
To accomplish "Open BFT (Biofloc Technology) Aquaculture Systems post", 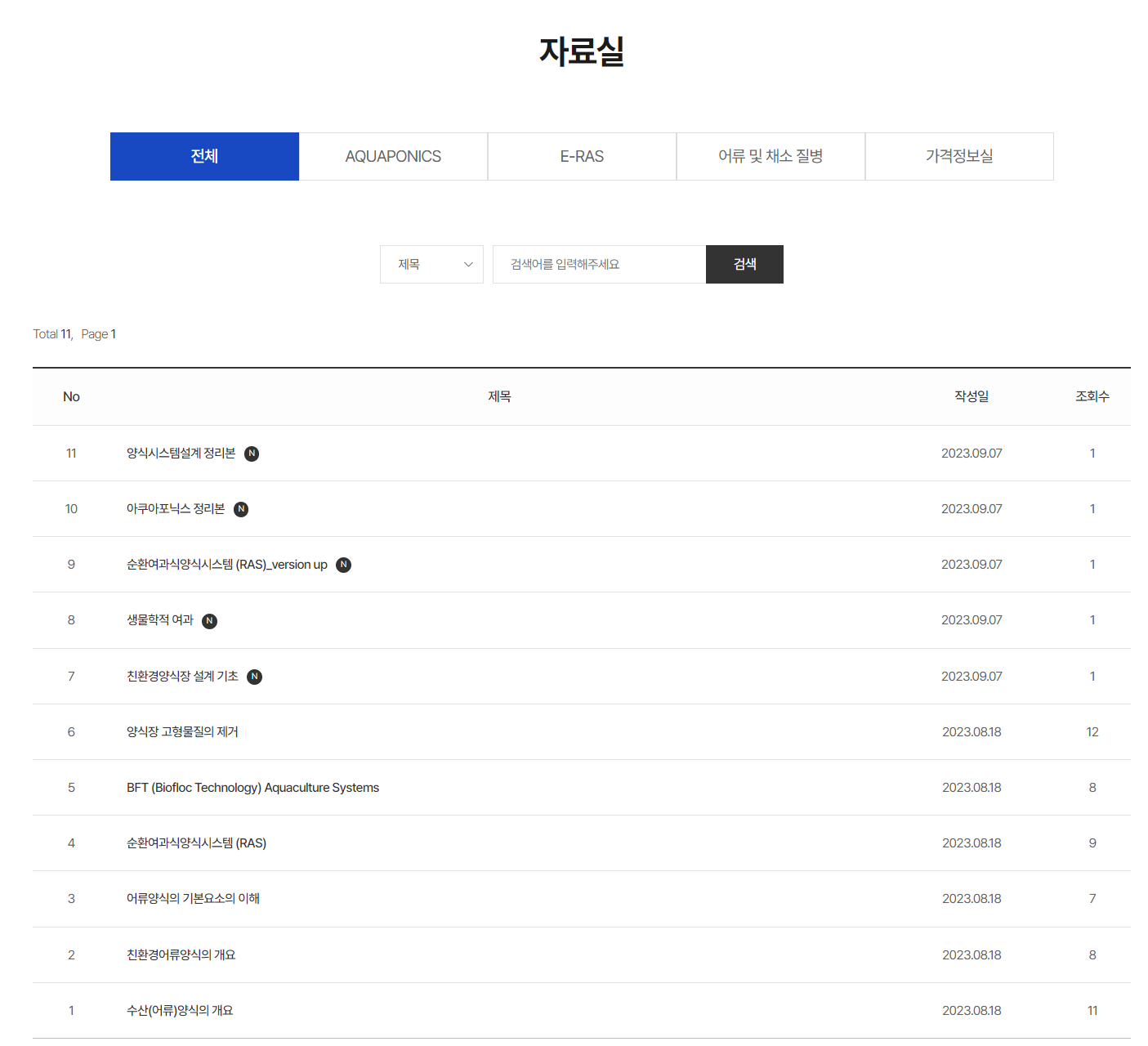I will tap(252, 788).
